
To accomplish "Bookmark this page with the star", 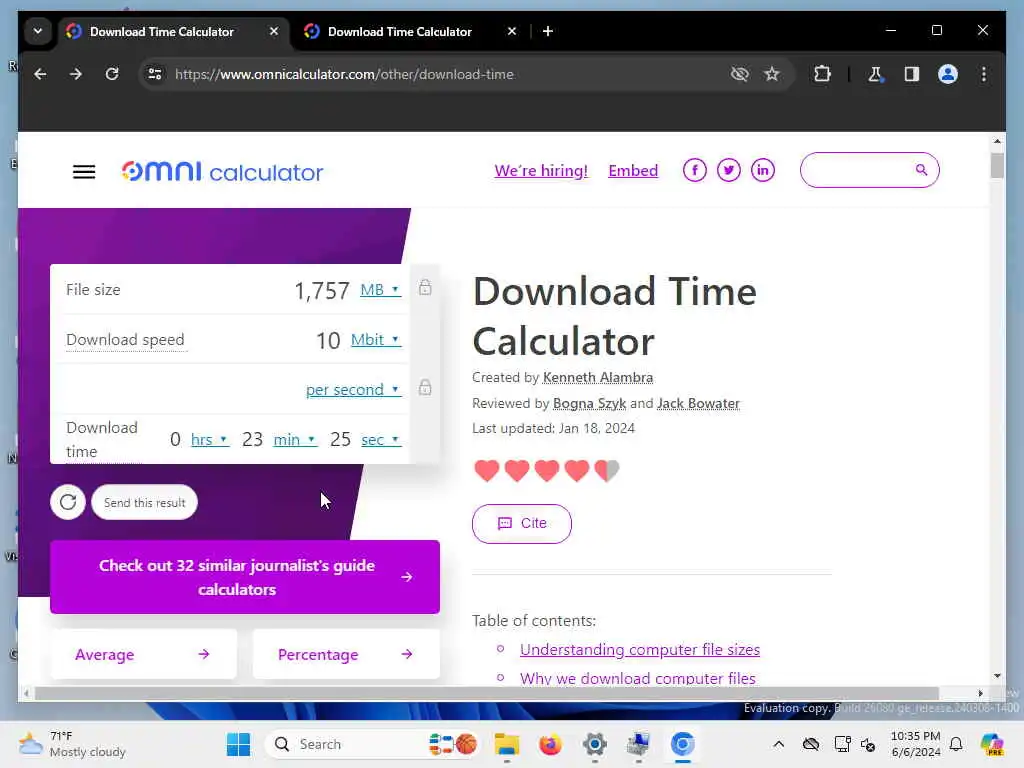I will pyautogui.click(x=772, y=74).
